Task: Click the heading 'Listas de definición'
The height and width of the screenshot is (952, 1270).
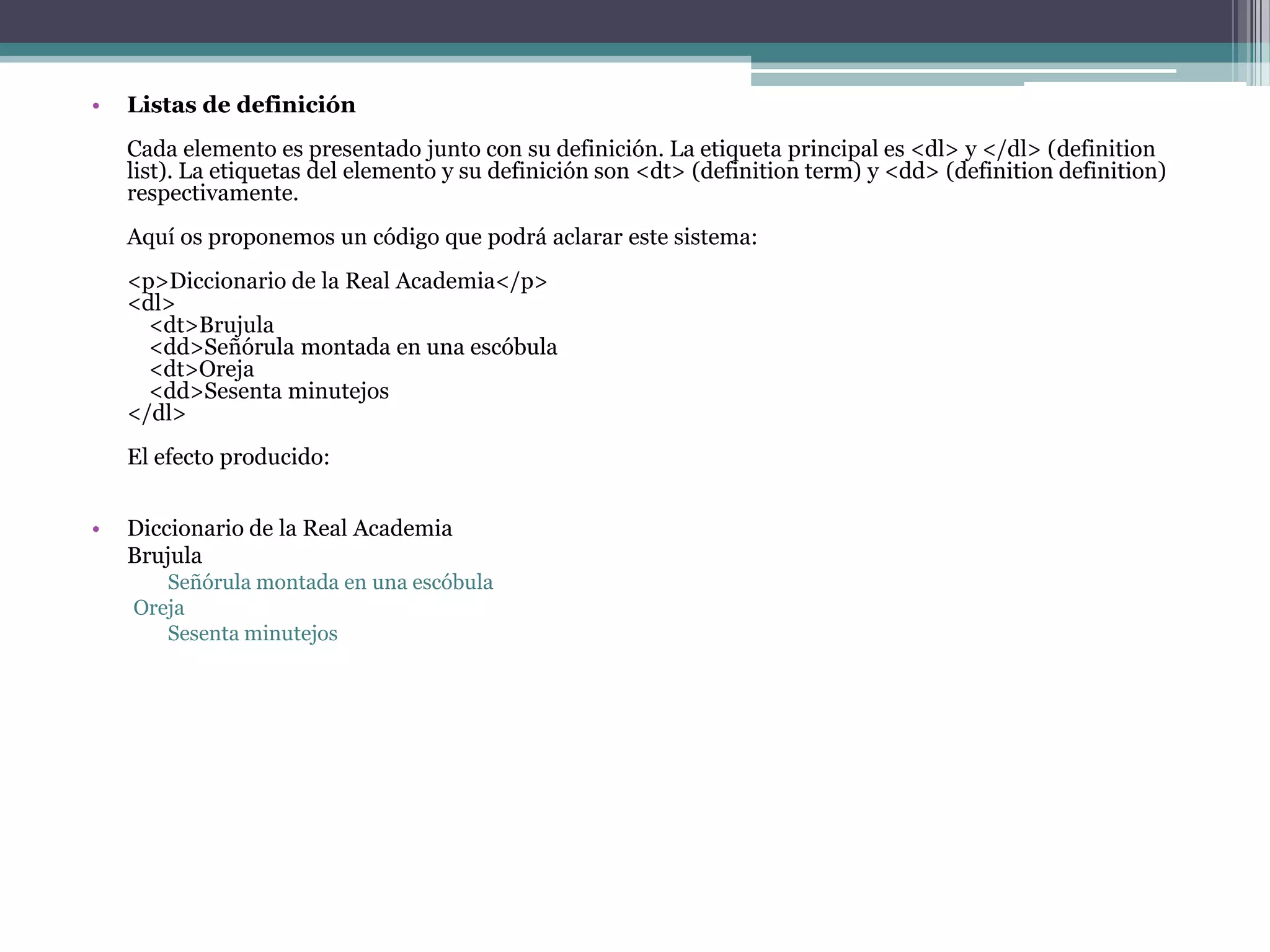Action: (x=241, y=105)
